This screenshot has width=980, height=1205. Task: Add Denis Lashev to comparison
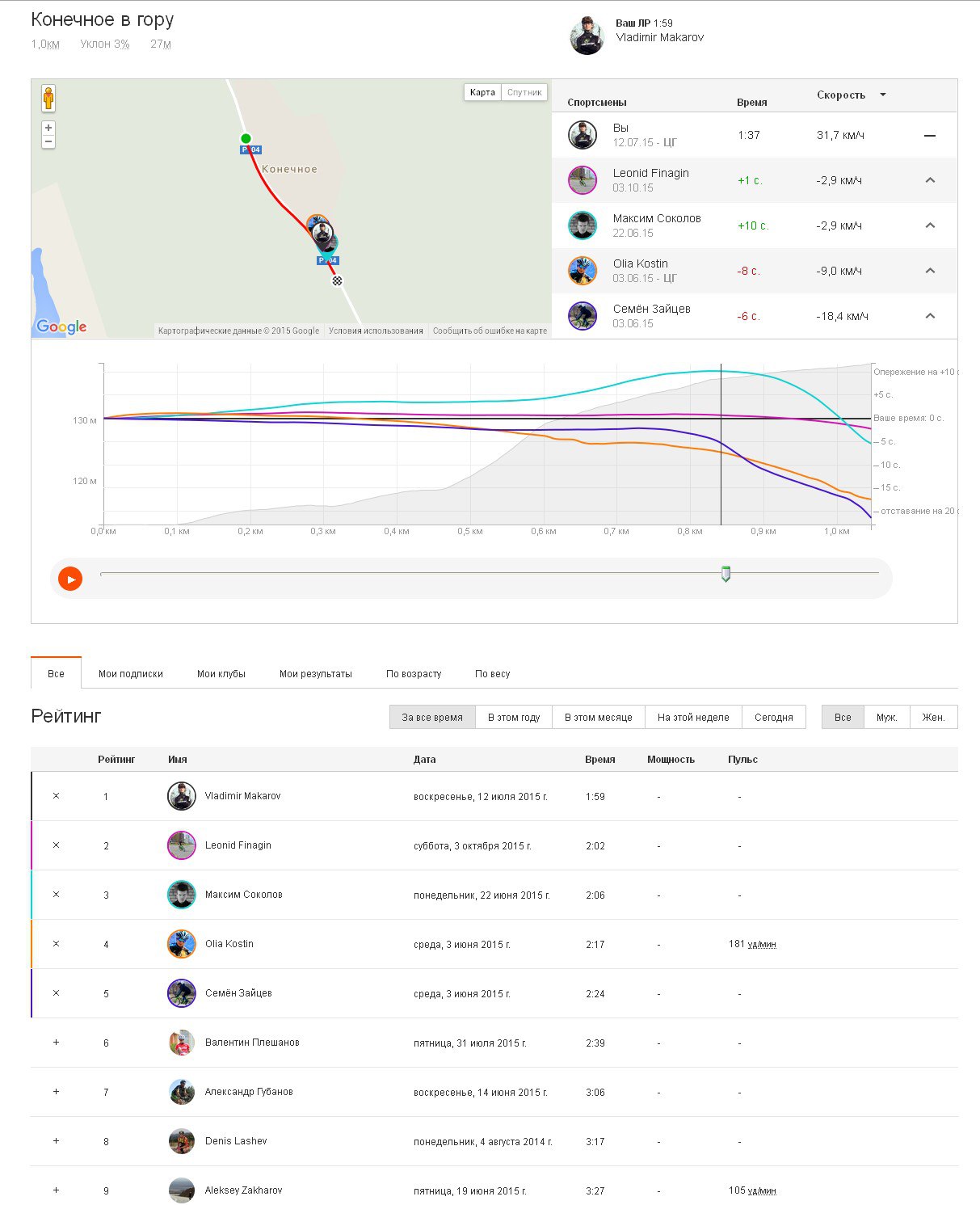(56, 1141)
